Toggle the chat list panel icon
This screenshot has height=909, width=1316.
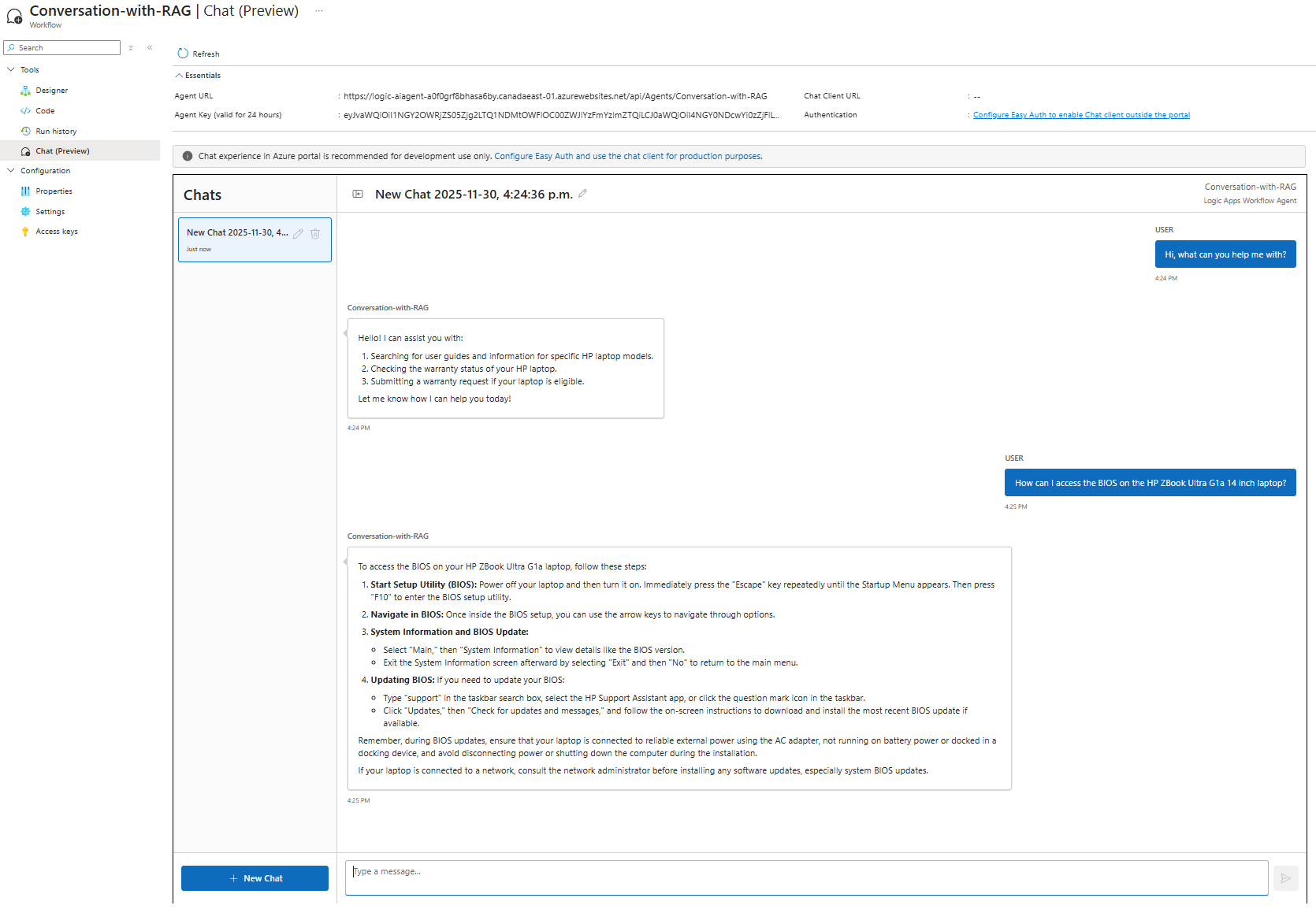point(358,194)
